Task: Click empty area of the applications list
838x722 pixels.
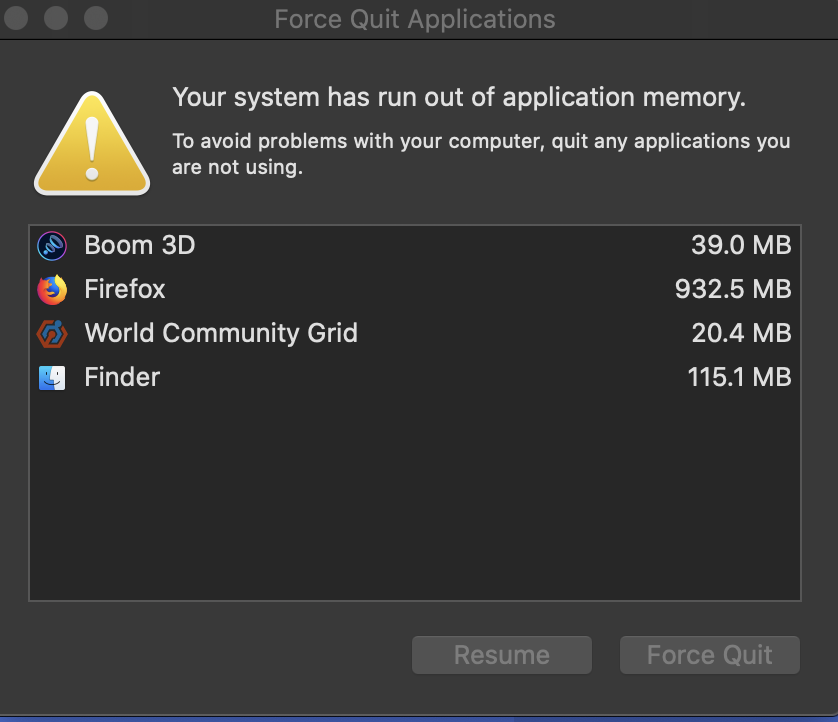Action: 414,500
